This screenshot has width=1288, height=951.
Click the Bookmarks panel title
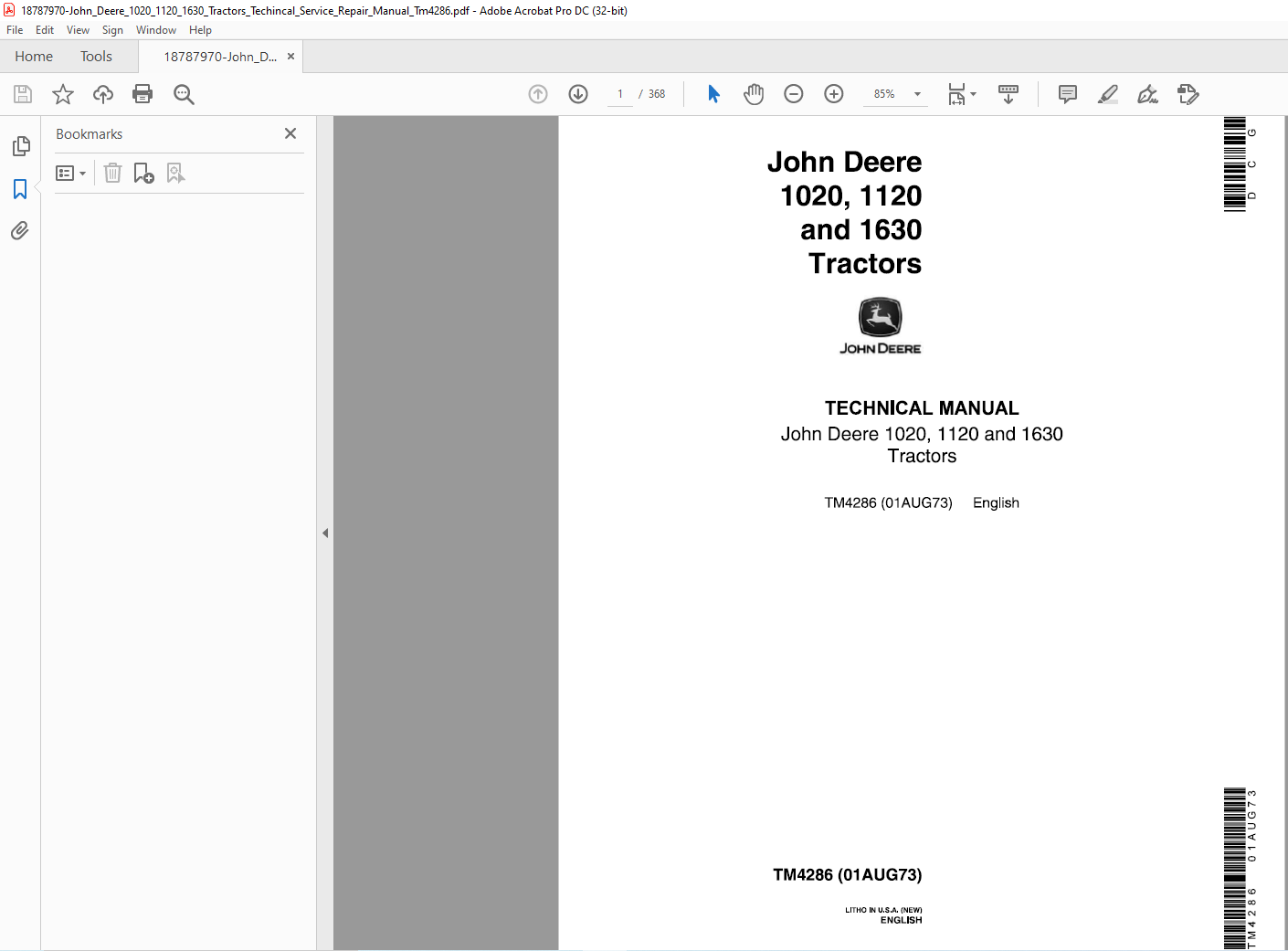tap(89, 134)
